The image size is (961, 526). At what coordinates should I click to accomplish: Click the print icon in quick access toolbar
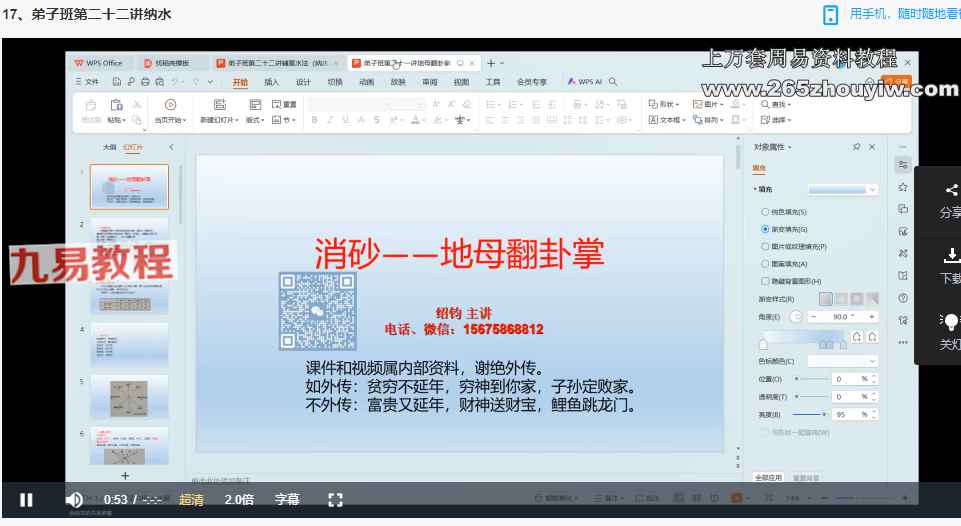click(145, 82)
